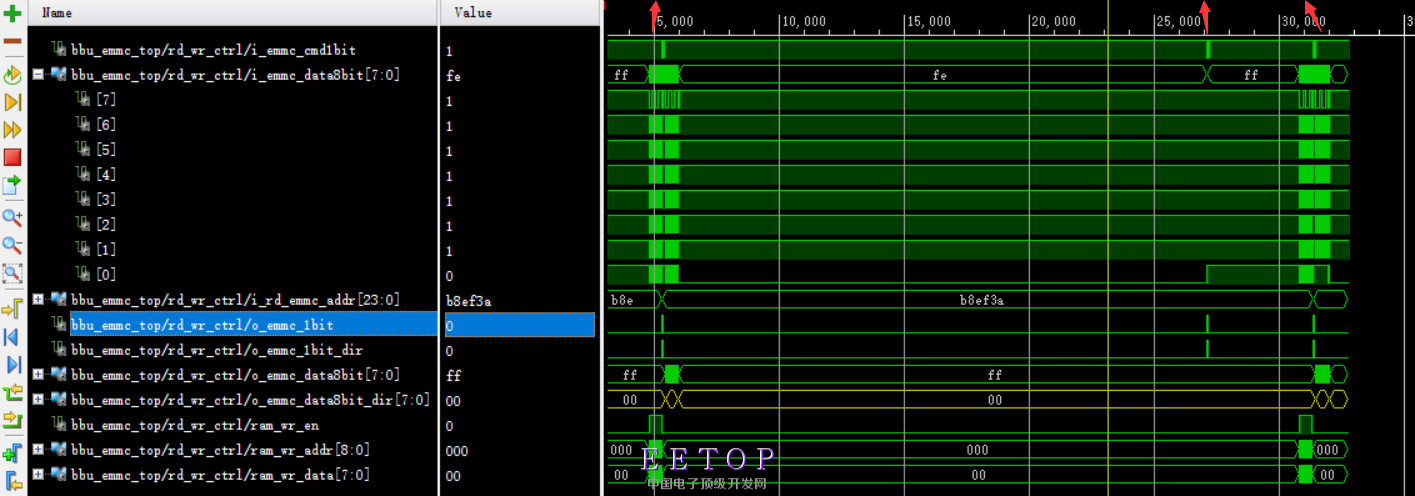Click the restart simulation icon
The height and width of the screenshot is (496, 1415).
(x=12, y=75)
